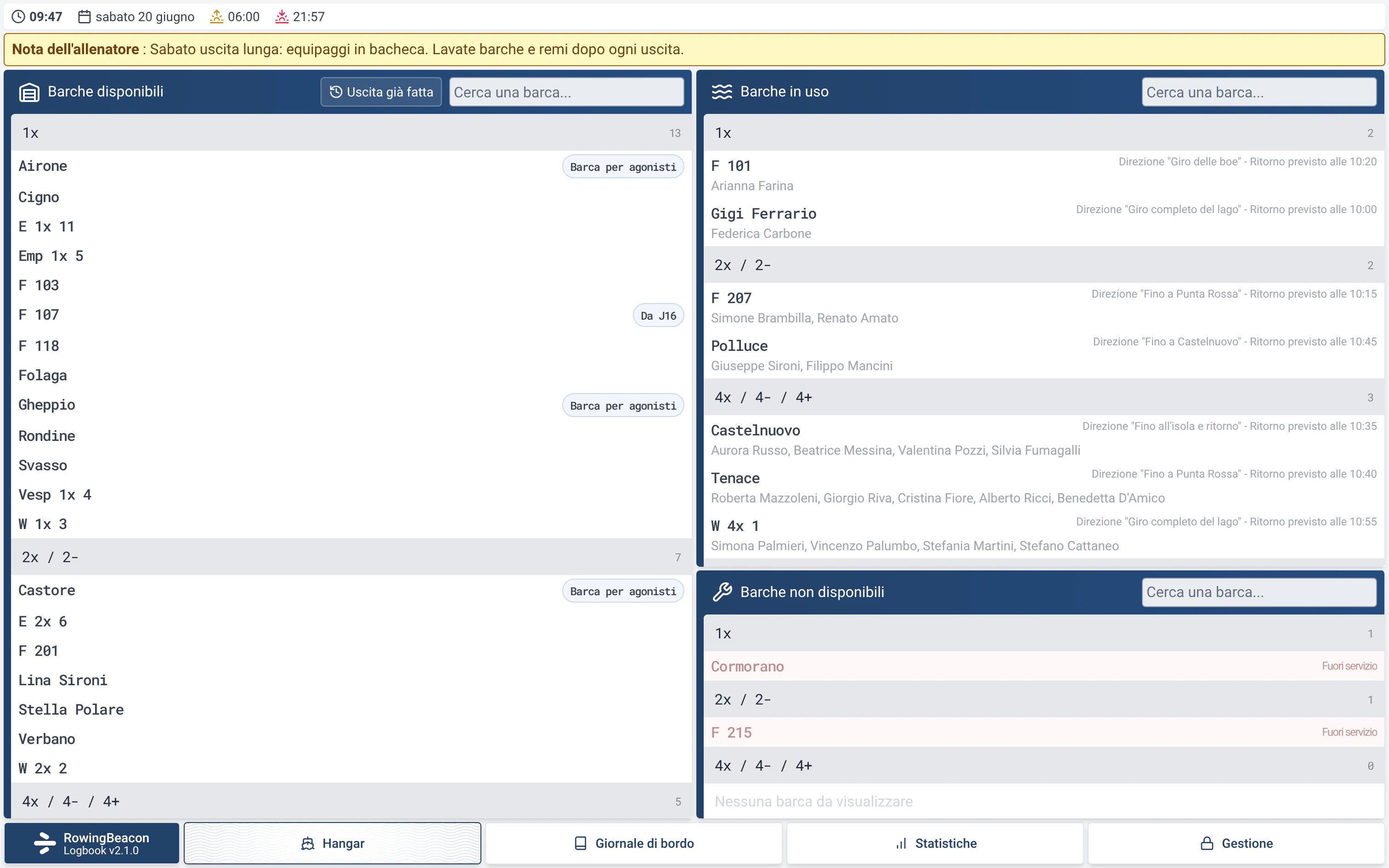The image size is (1389, 868).
Task: Open the Castelnuovo outing in use
Action: [x=1044, y=439]
